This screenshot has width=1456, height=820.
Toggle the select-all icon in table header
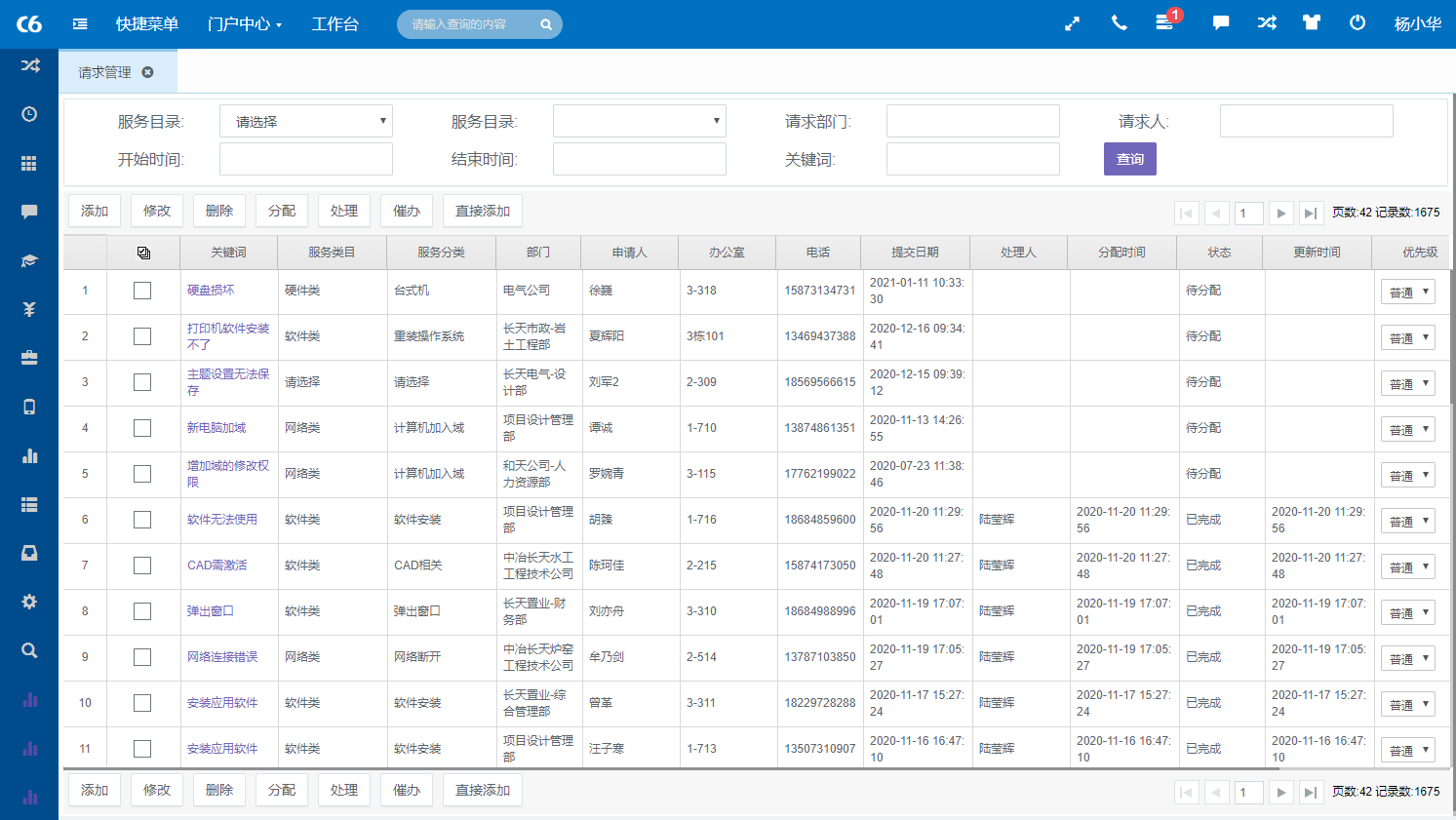(143, 253)
